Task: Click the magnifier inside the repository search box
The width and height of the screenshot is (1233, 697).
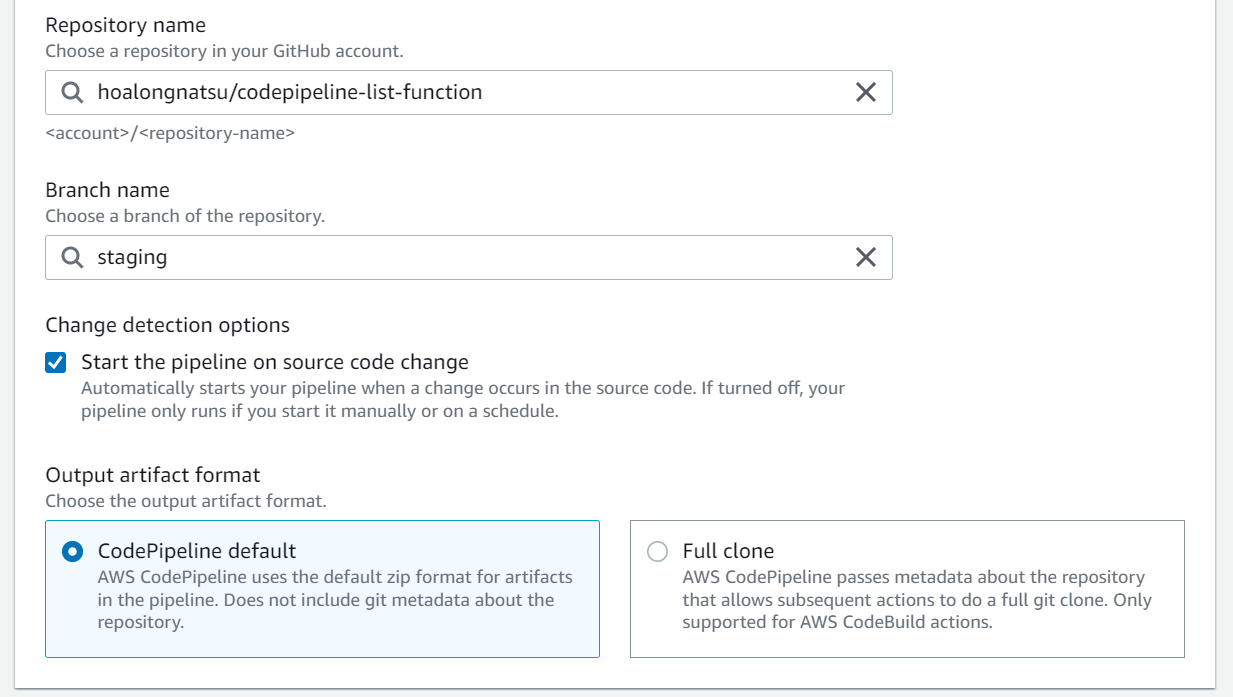Action: pyautogui.click(x=70, y=92)
